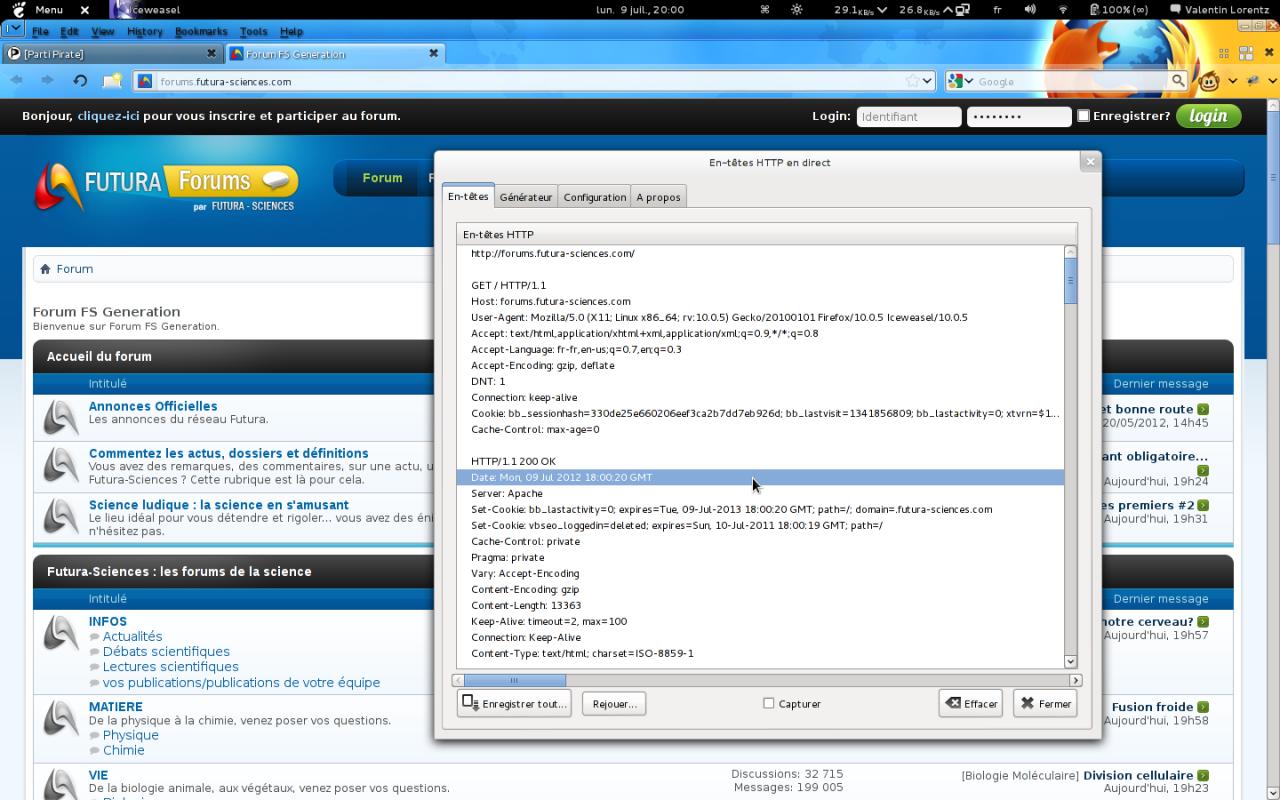
Task: Close the Parti Pirate tab
Action: [x=211, y=53]
